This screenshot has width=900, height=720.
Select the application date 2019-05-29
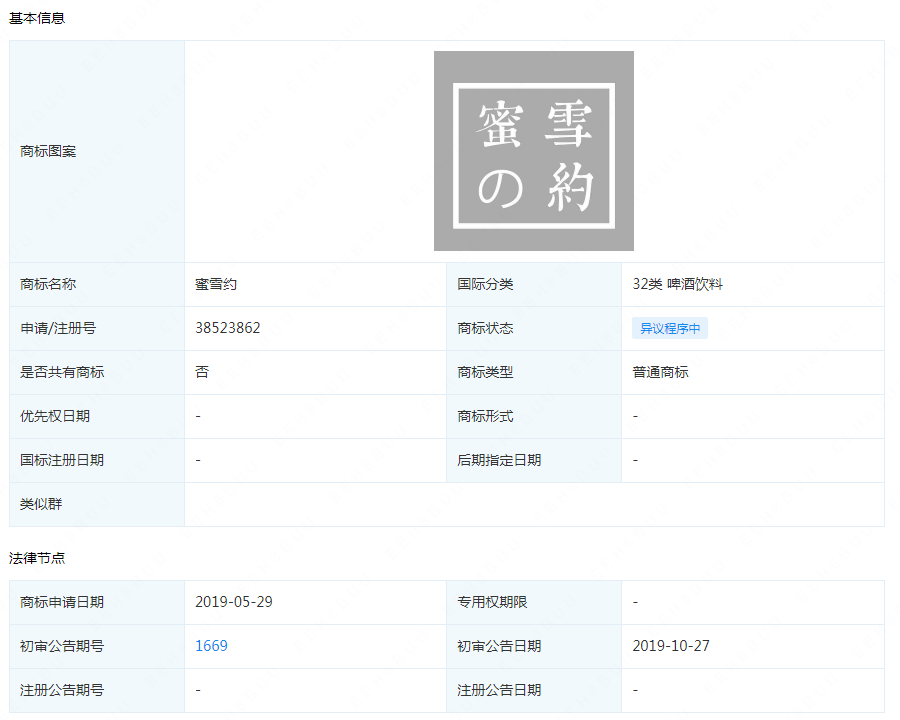pyautogui.click(x=234, y=602)
